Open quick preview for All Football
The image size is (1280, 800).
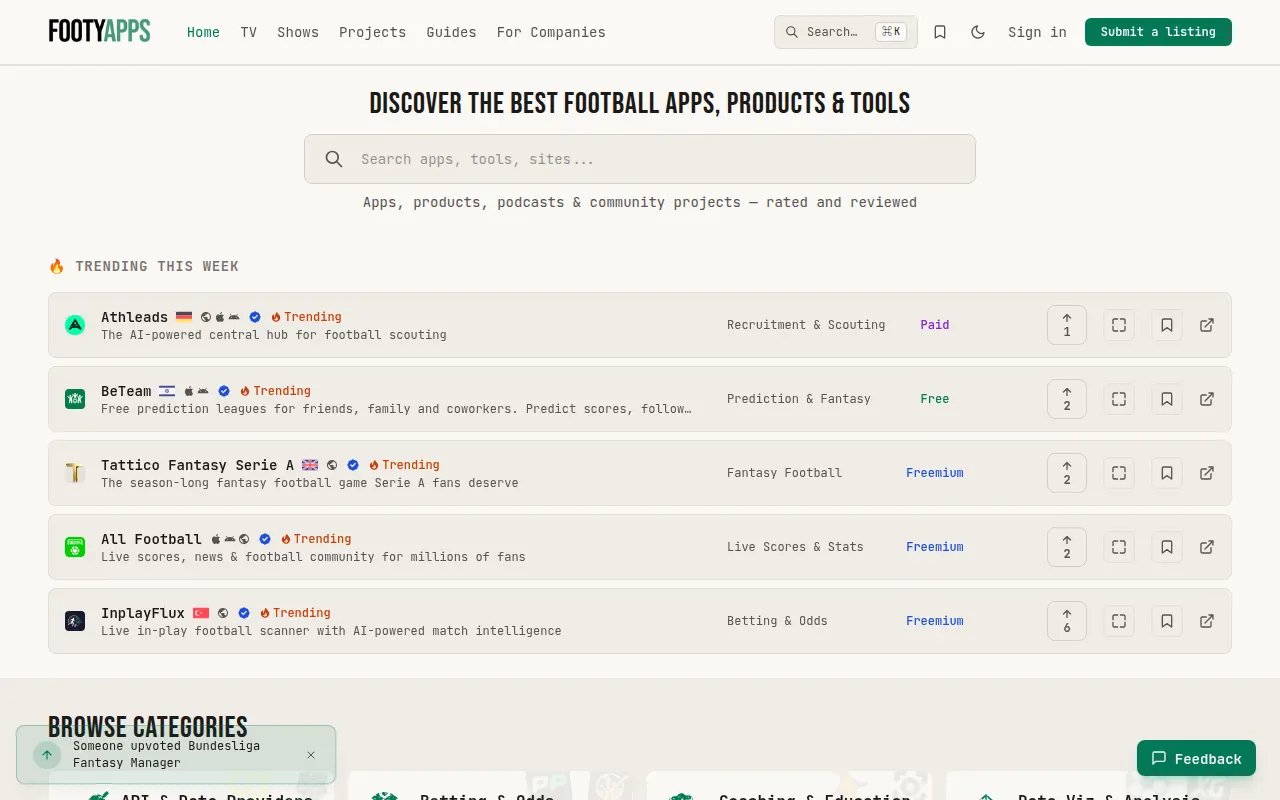[1119, 547]
